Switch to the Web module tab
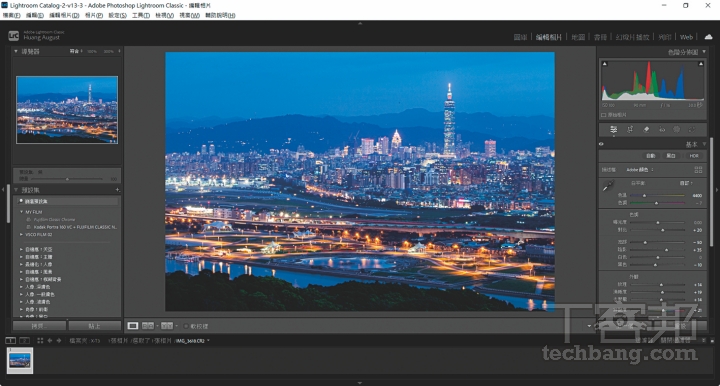 686,37
